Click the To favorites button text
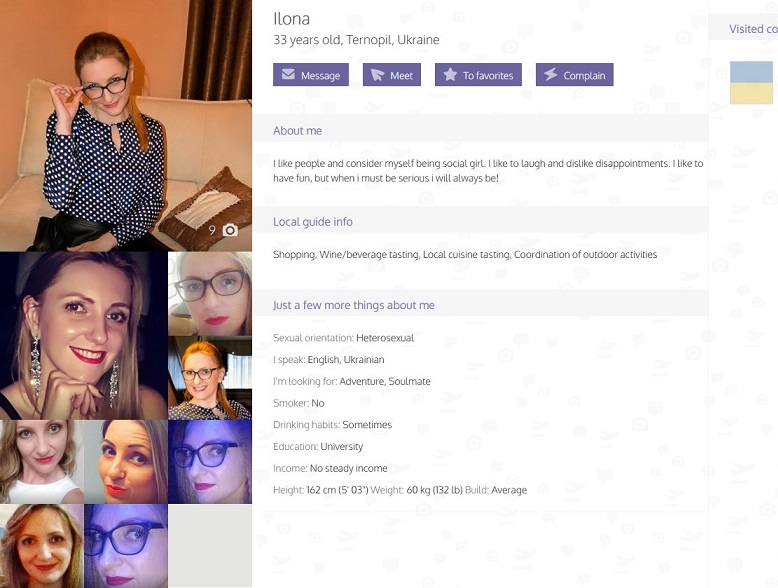The height and width of the screenshot is (588, 778). pyautogui.click(x=488, y=75)
